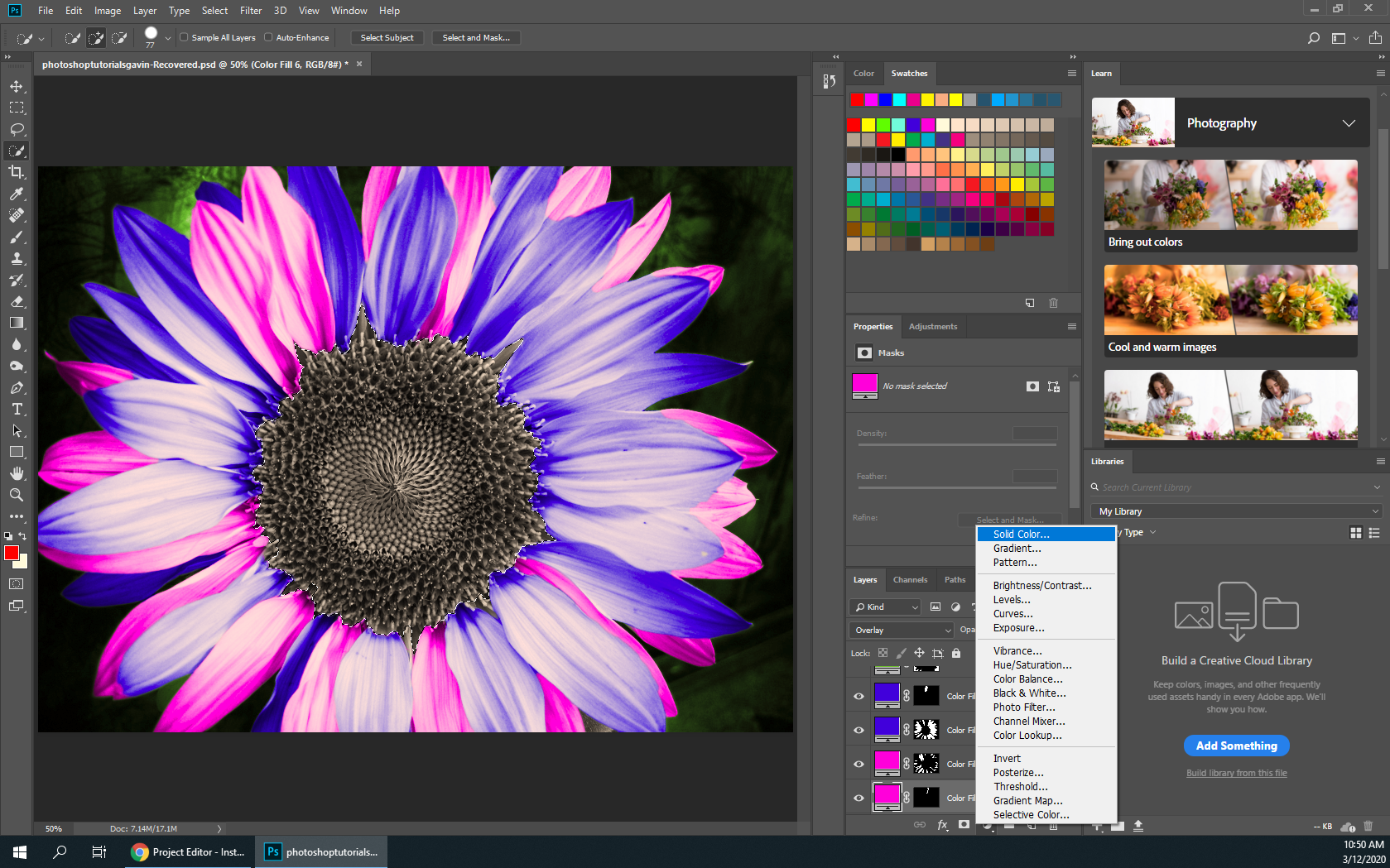The height and width of the screenshot is (868, 1390).
Task: Click the Add Something button
Action: click(x=1236, y=746)
